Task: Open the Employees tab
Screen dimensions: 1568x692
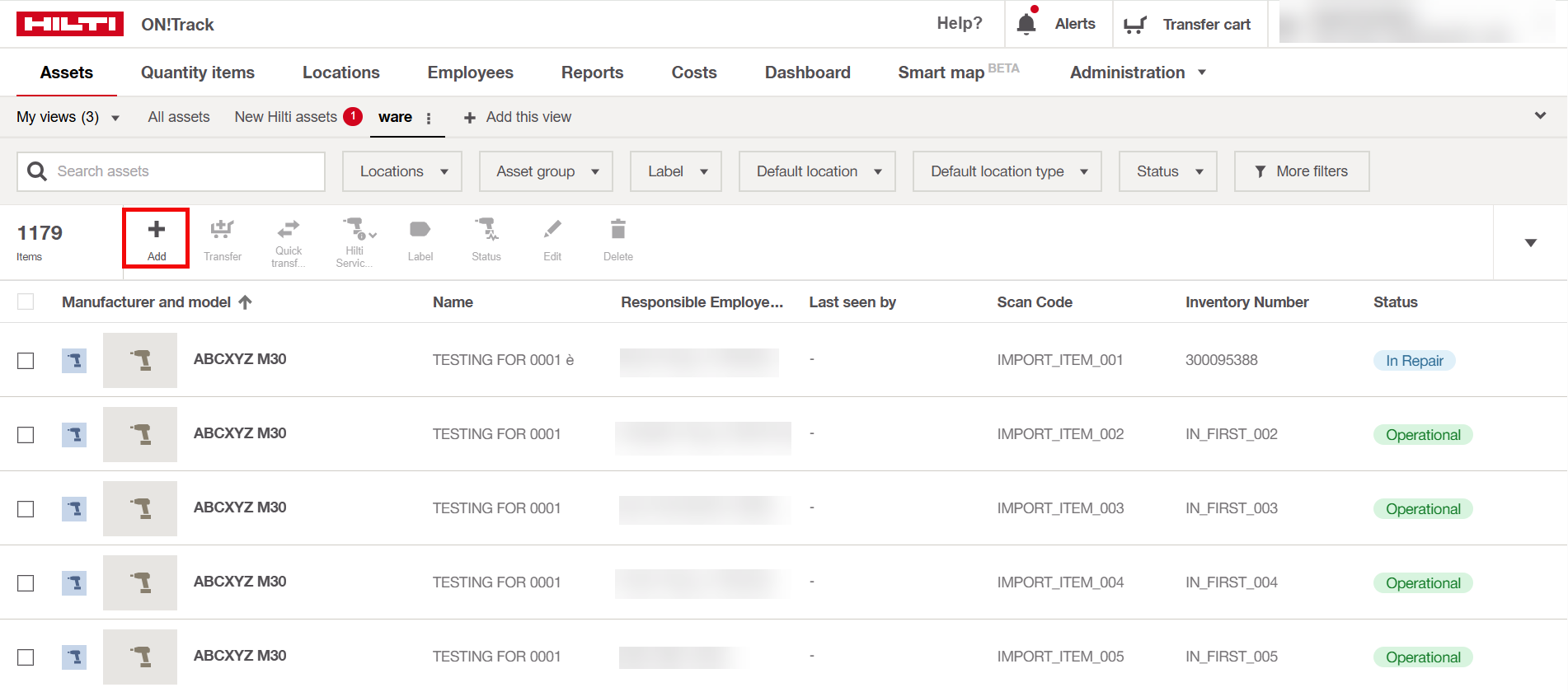Action: pyautogui.click(x=471, y=72)
